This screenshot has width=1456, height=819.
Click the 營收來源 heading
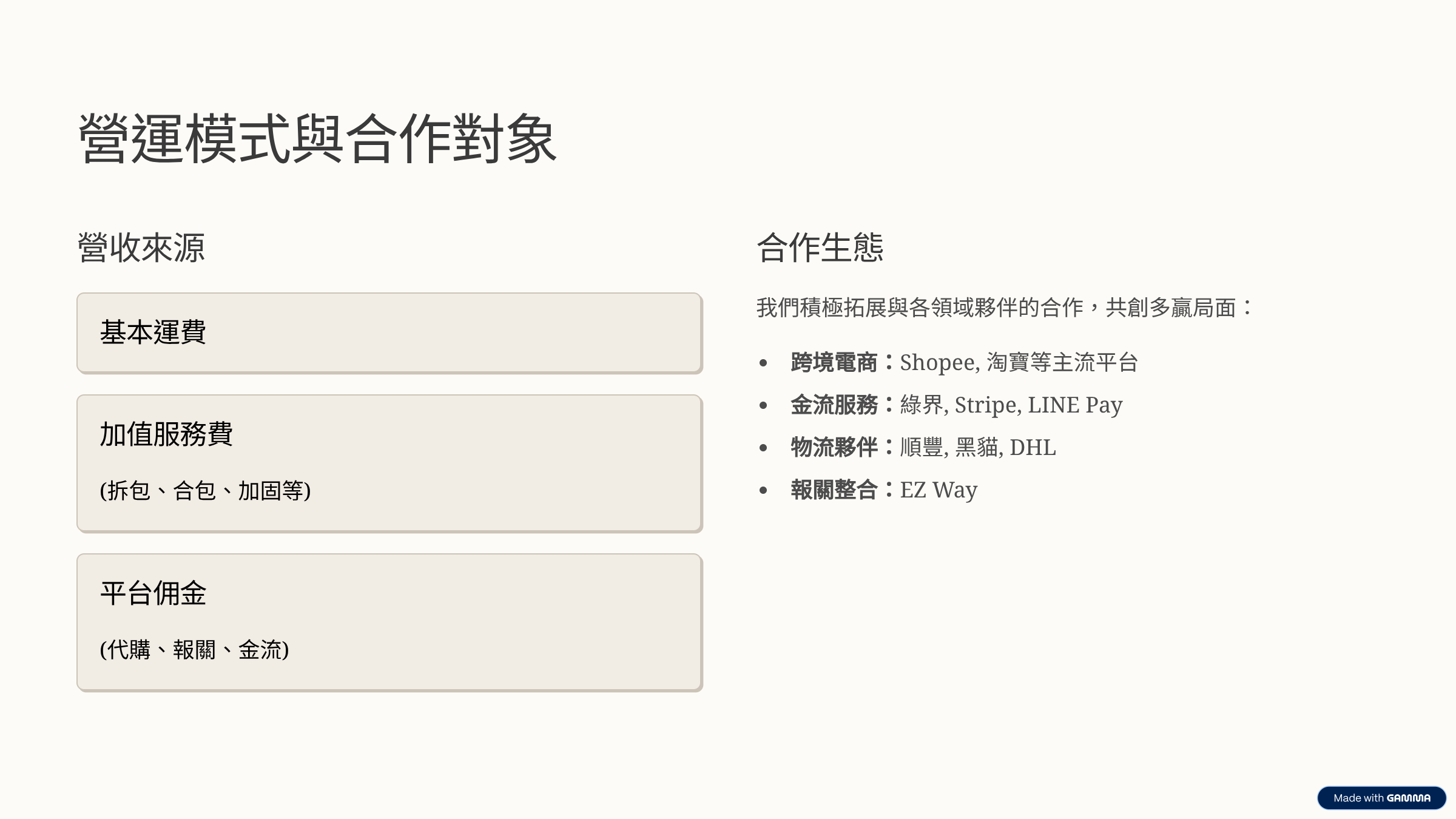pos(141,248)
